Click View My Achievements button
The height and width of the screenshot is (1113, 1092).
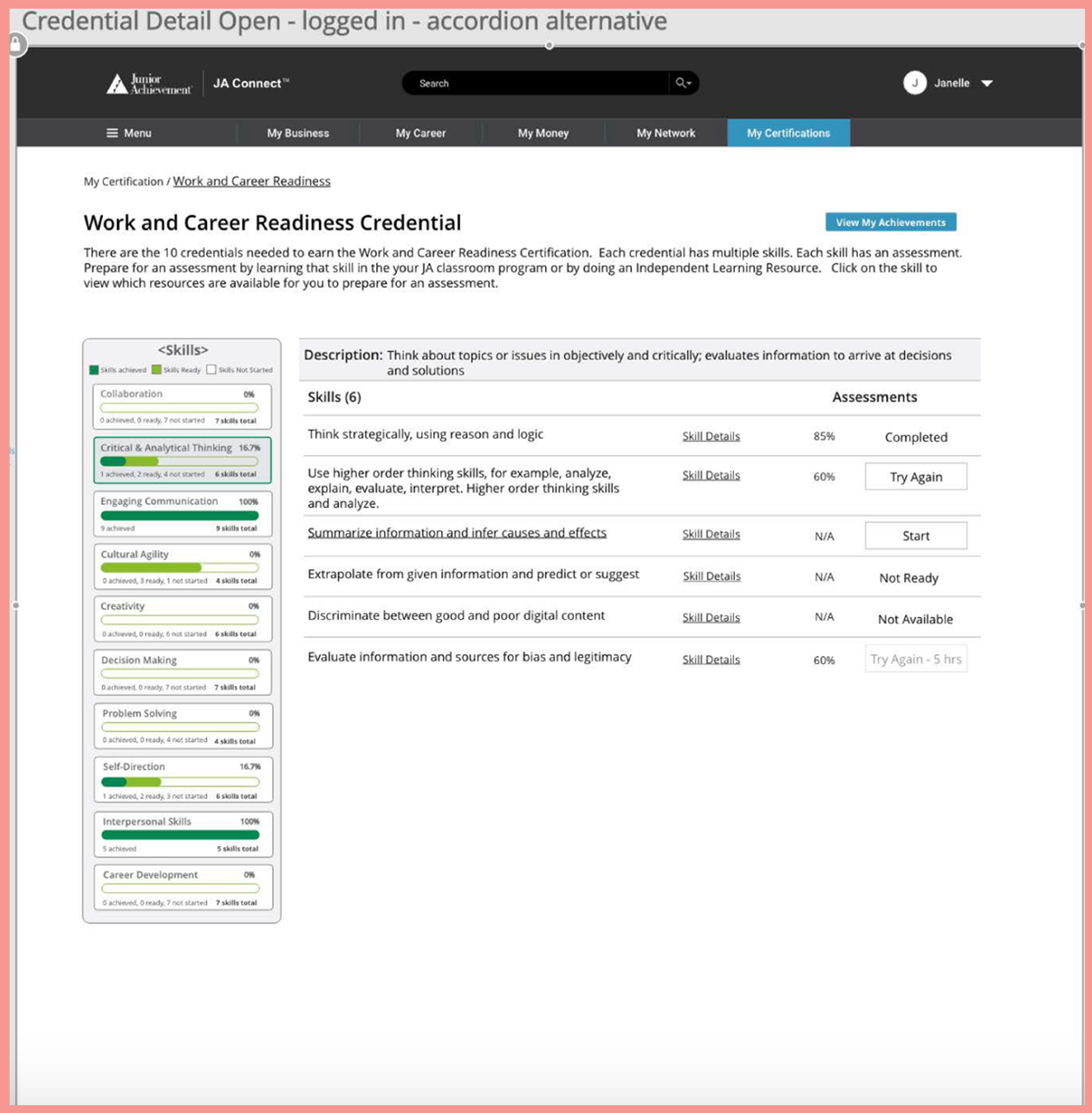[x=891, y=222]
